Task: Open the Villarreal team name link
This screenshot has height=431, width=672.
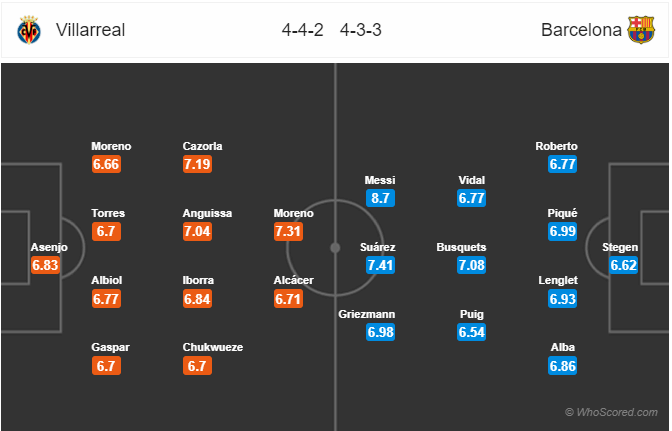Action: pyautogui.click(x=90, y=30)
